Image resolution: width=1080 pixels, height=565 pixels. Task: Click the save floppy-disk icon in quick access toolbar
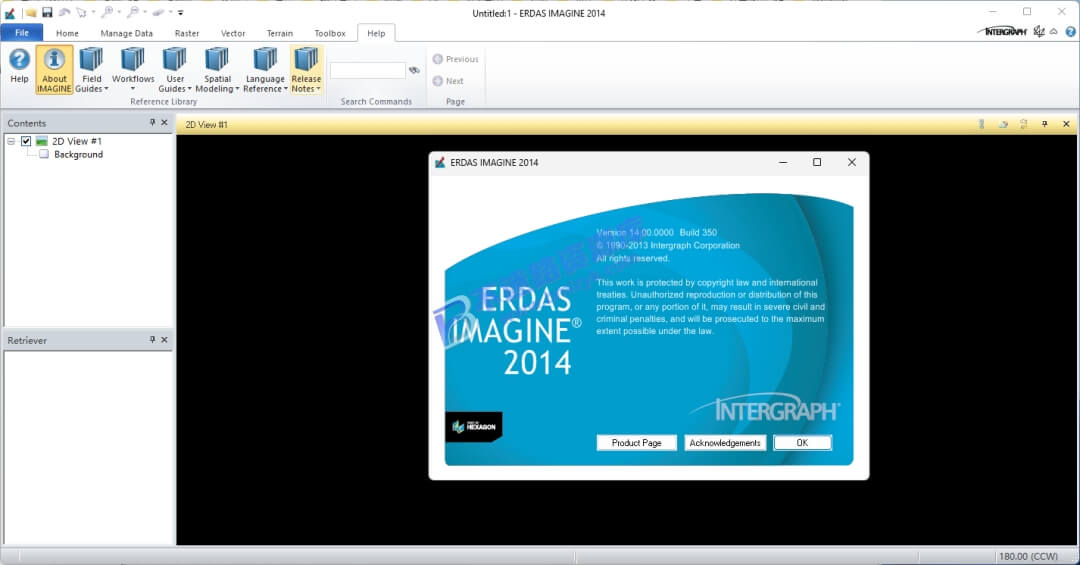[x=48, y=12]
